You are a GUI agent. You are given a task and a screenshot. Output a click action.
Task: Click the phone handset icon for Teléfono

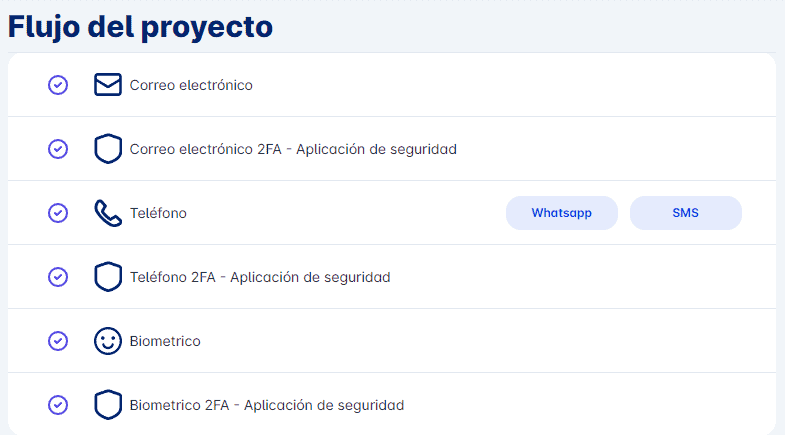click(108, 213)
